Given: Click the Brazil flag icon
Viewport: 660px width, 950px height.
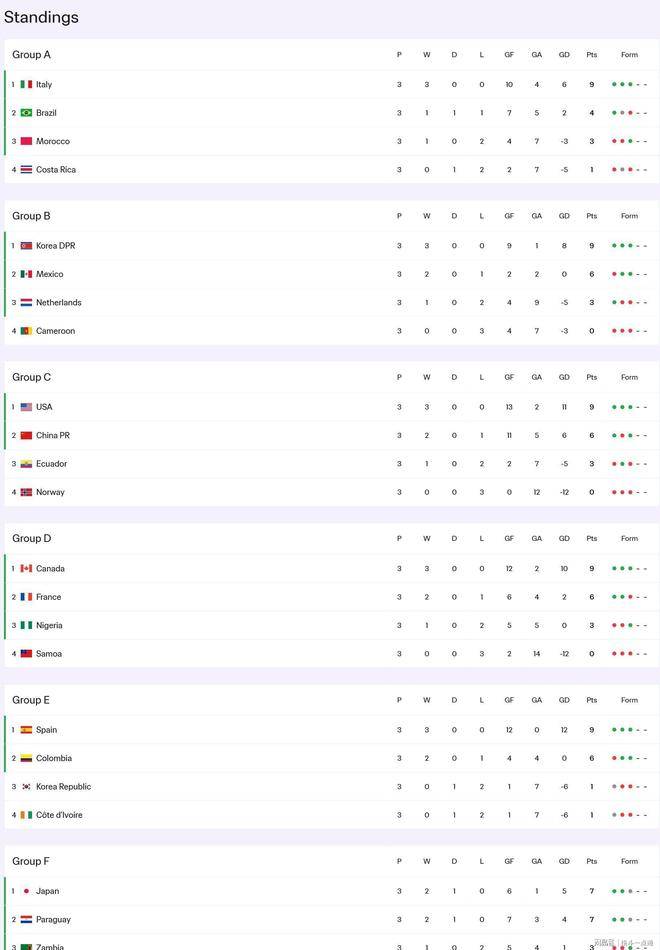Looking at the screenshot, I should (26, 113).
